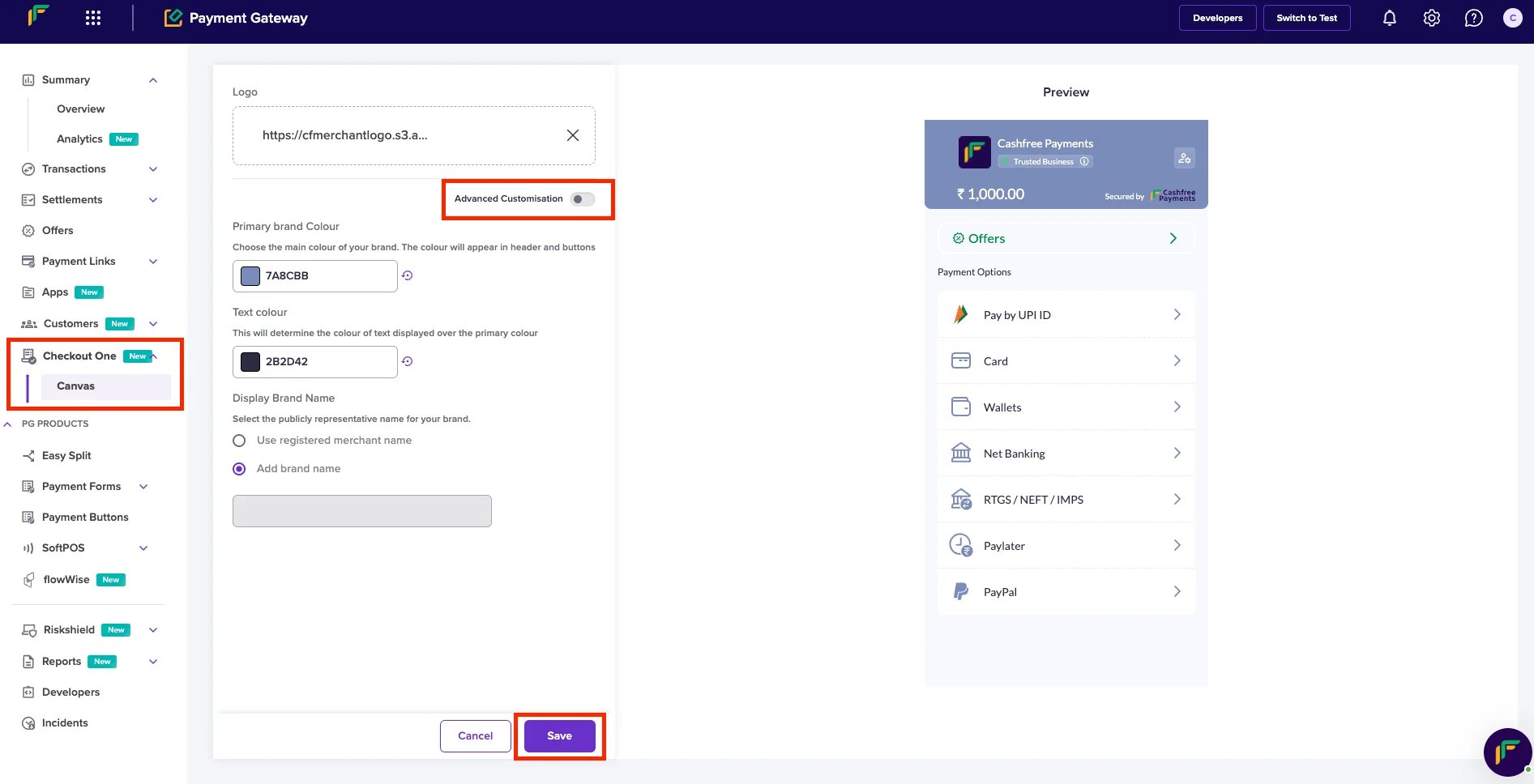Open user profile avatar
Screen dimensions: 1534x784
1512,18
